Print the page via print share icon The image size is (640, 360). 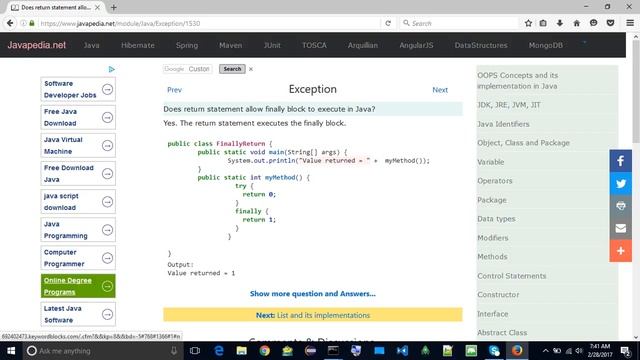tap(620, 206)
